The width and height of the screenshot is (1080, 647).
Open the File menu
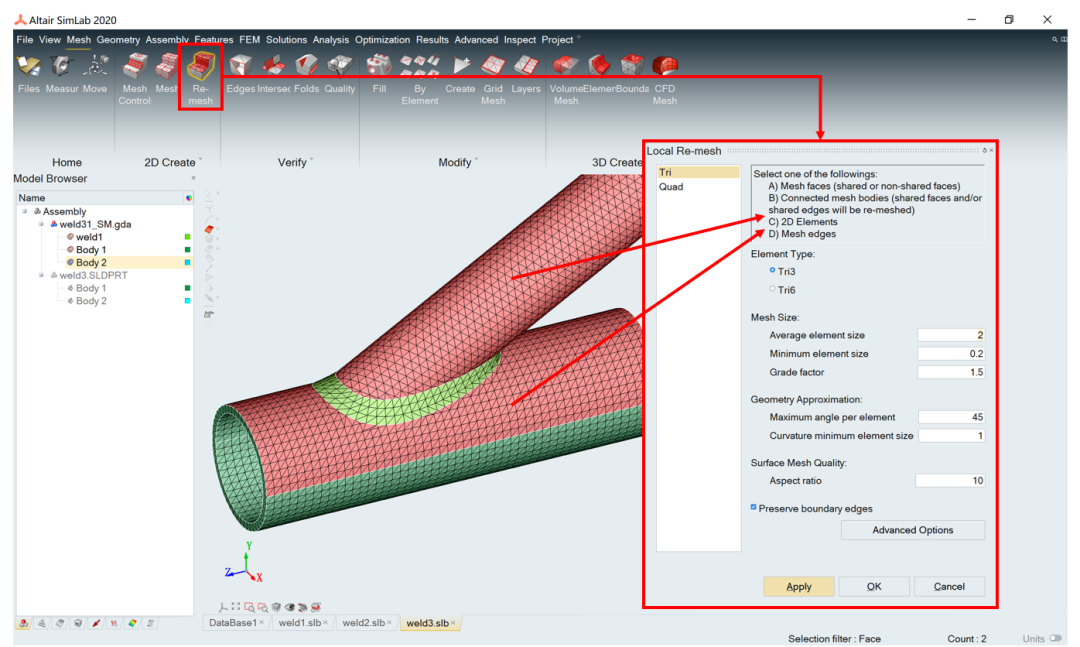click(x=25, y=40)
